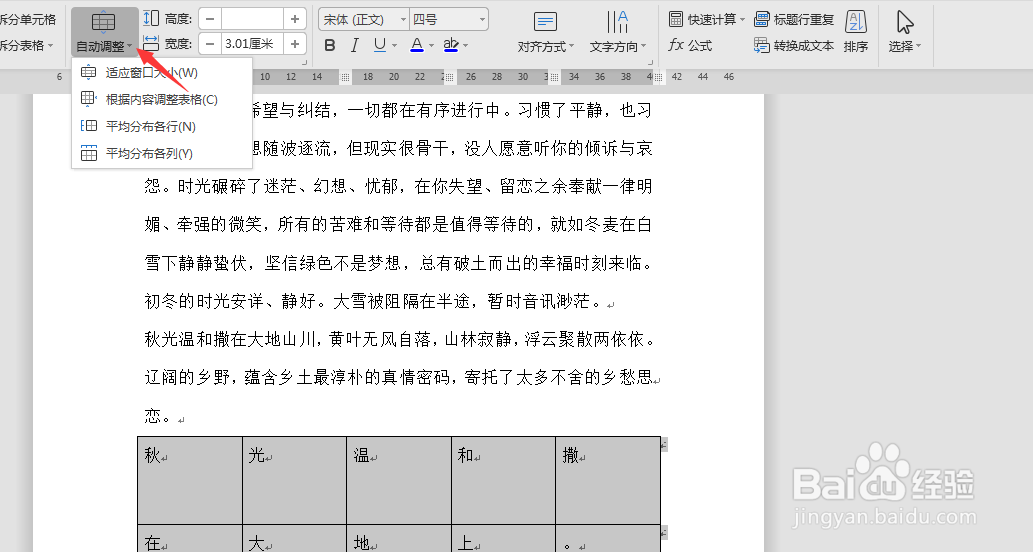Toggle 标题行重复 repeat header rows
This screenshot has width=1033, height=552.
[x=795, y=19]
